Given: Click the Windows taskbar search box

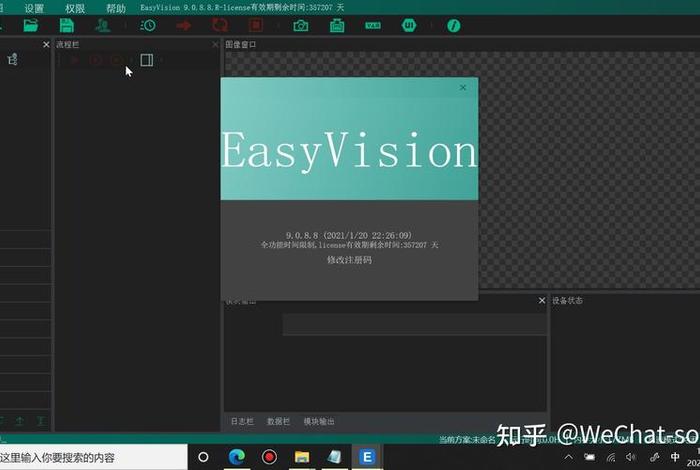Looking at the screenshot, I should point(93,457).
